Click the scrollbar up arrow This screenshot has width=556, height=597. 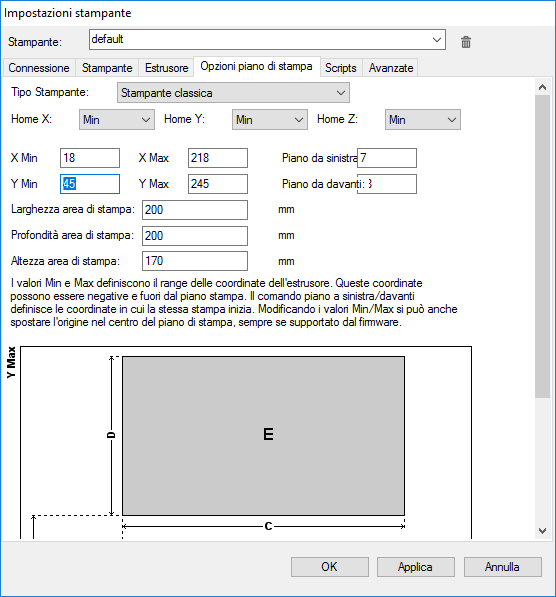(542, 87)
